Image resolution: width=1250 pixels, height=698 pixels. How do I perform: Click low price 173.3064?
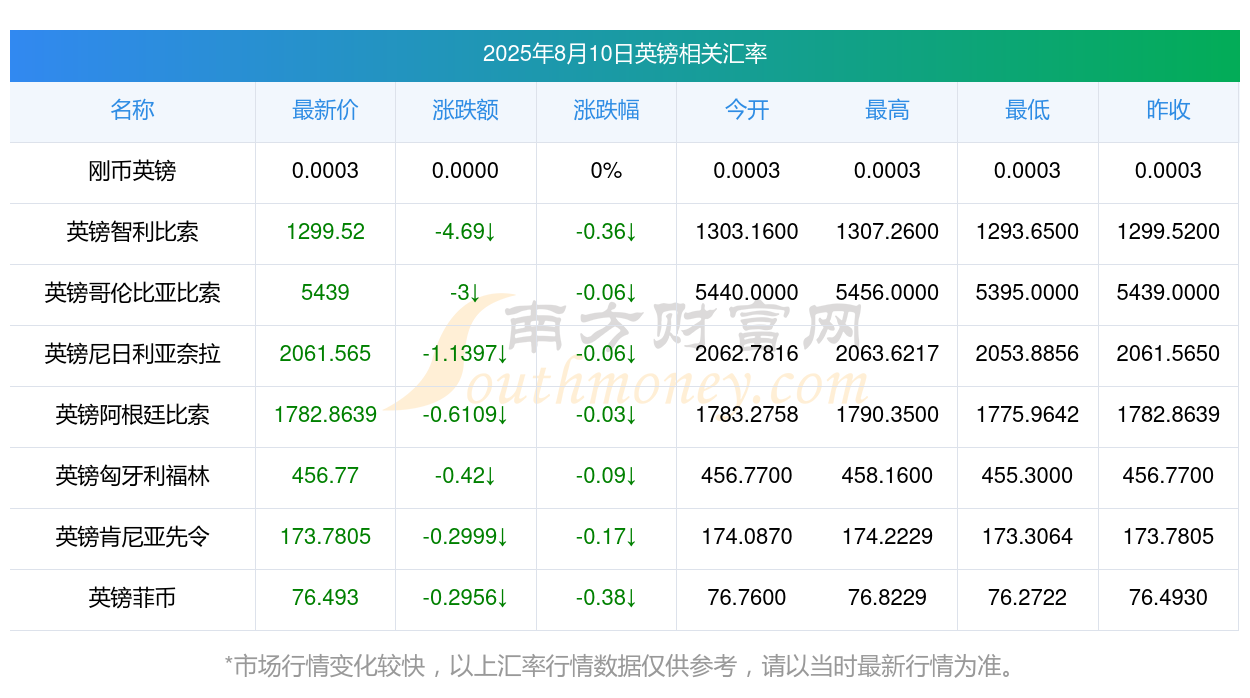[1028, 537]
